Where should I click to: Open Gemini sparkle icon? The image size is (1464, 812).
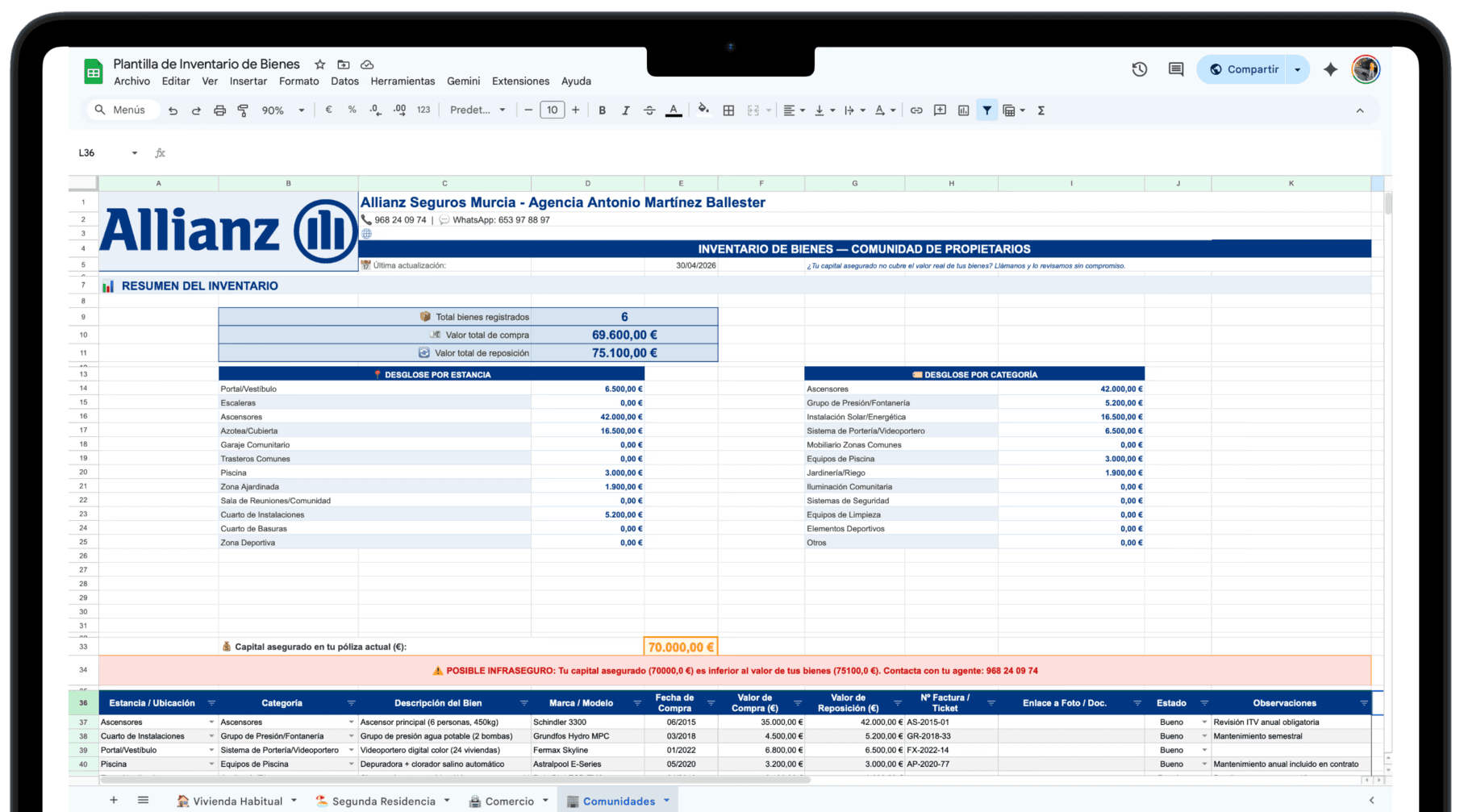pyautogui.click(x=1331, y=69)
